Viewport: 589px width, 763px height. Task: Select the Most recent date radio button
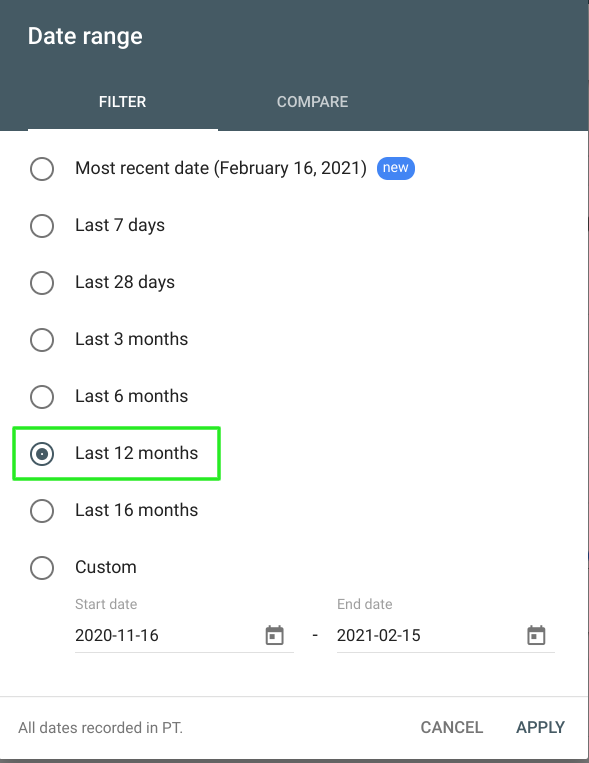[x=42, y=169]
